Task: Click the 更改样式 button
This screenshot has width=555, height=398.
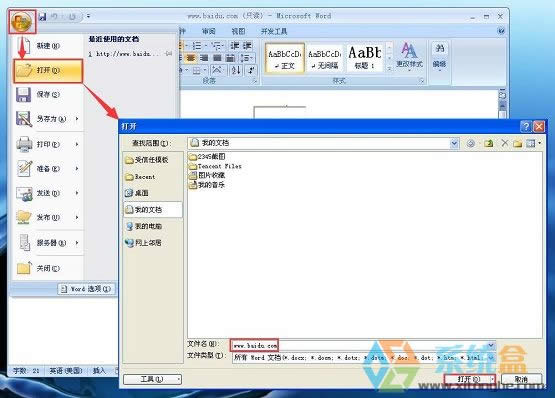Action: tap(409, 57)
